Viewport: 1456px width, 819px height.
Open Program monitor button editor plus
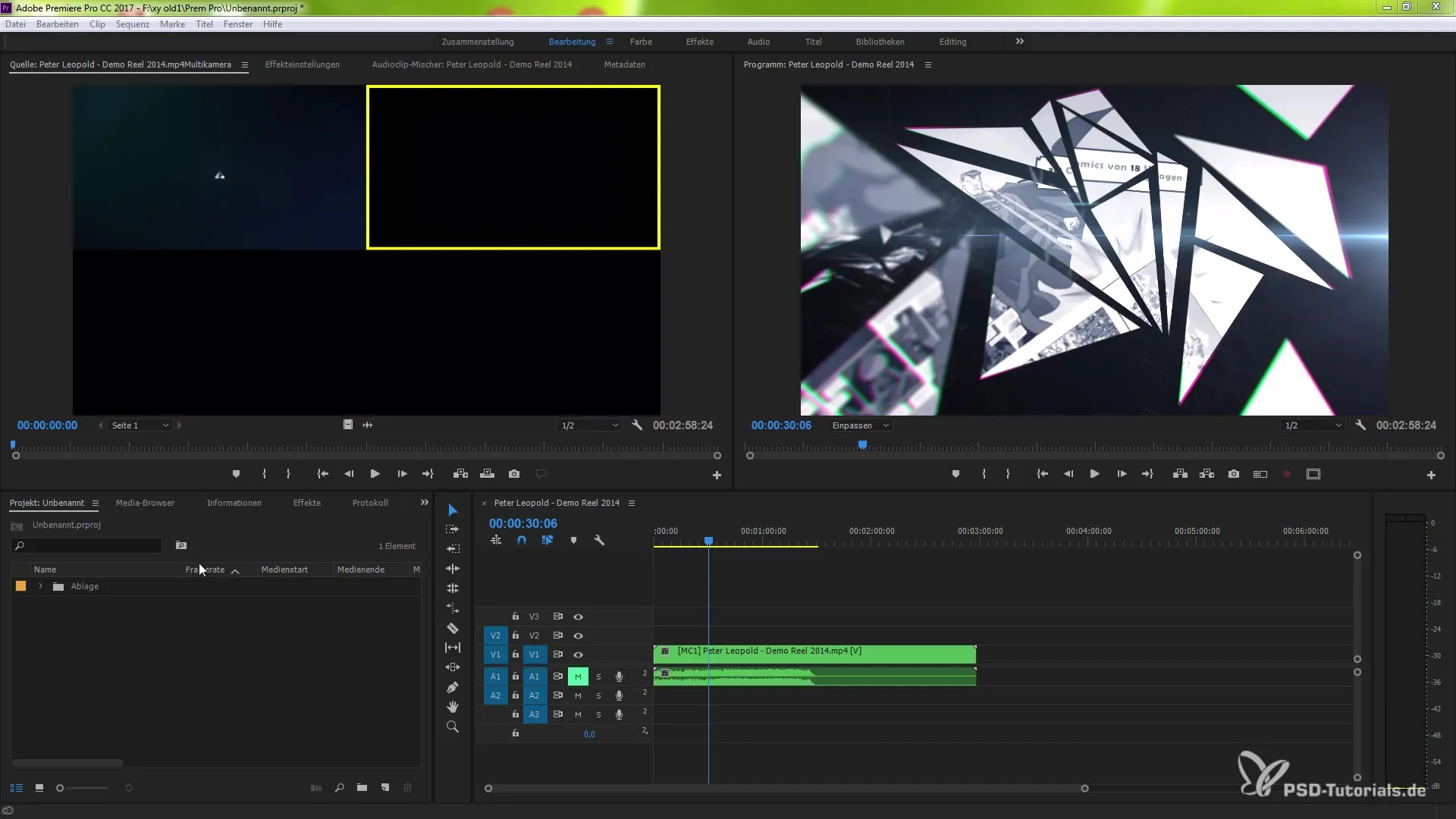[x=1431, y=475]
